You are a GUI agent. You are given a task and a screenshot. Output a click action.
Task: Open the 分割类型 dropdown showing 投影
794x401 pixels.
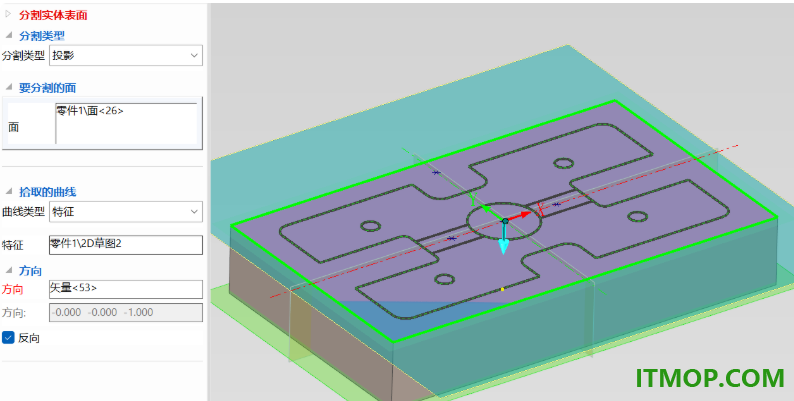(x=126, y=56)
